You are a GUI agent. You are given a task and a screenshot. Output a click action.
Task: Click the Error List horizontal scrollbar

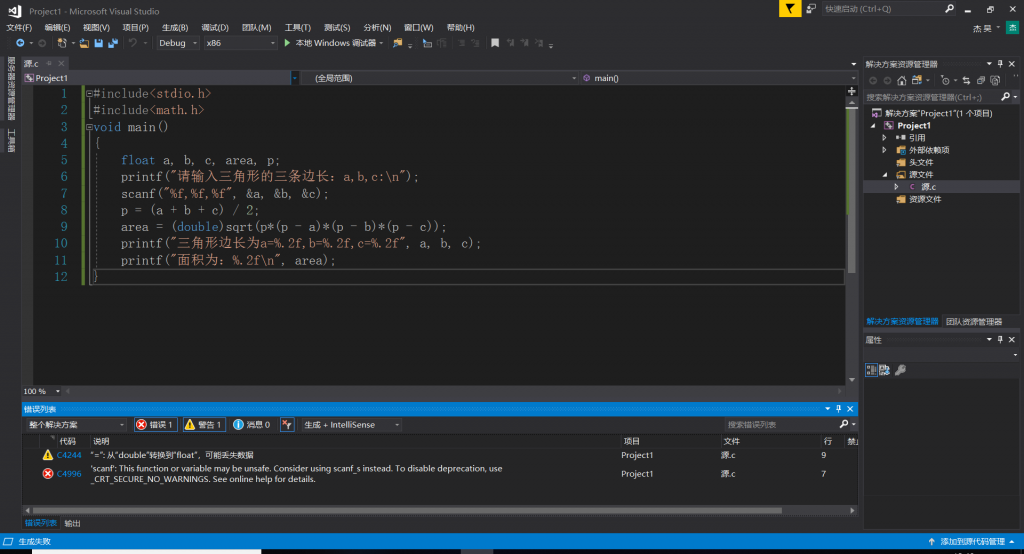[x=407, y=510]
